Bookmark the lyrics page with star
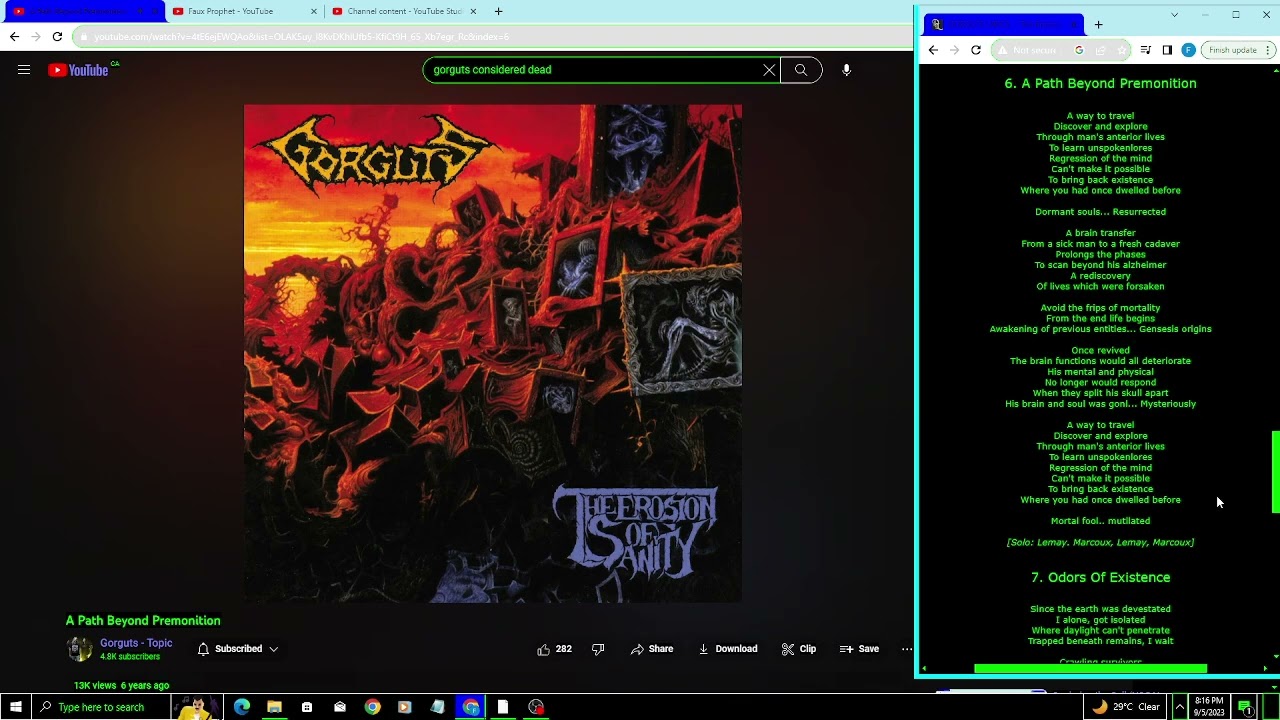The width and height of the screenshot is (1280, 720). pos(1121,50)
